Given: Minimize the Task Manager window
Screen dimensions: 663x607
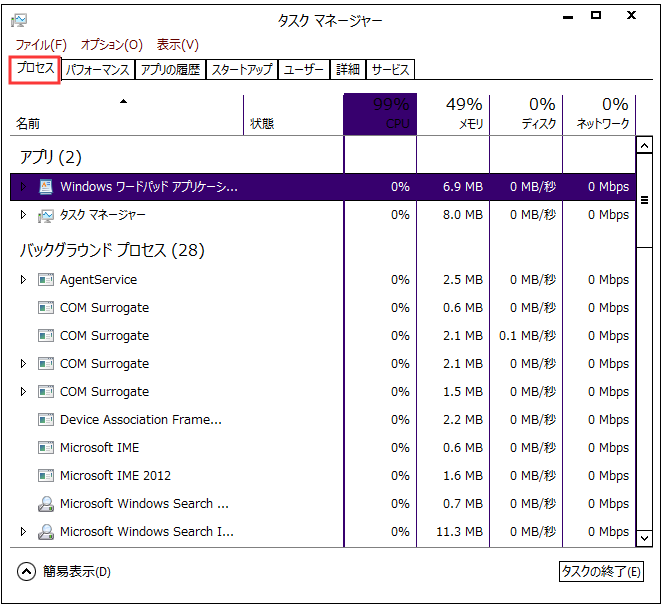Looking at the screenshot, I should point(568,17).
